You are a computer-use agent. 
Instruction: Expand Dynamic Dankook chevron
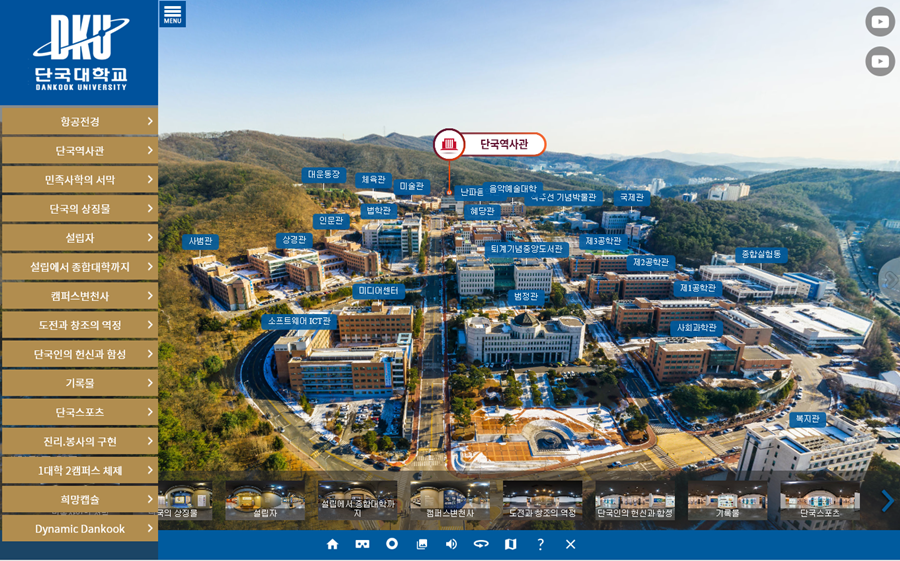[150, 528]
